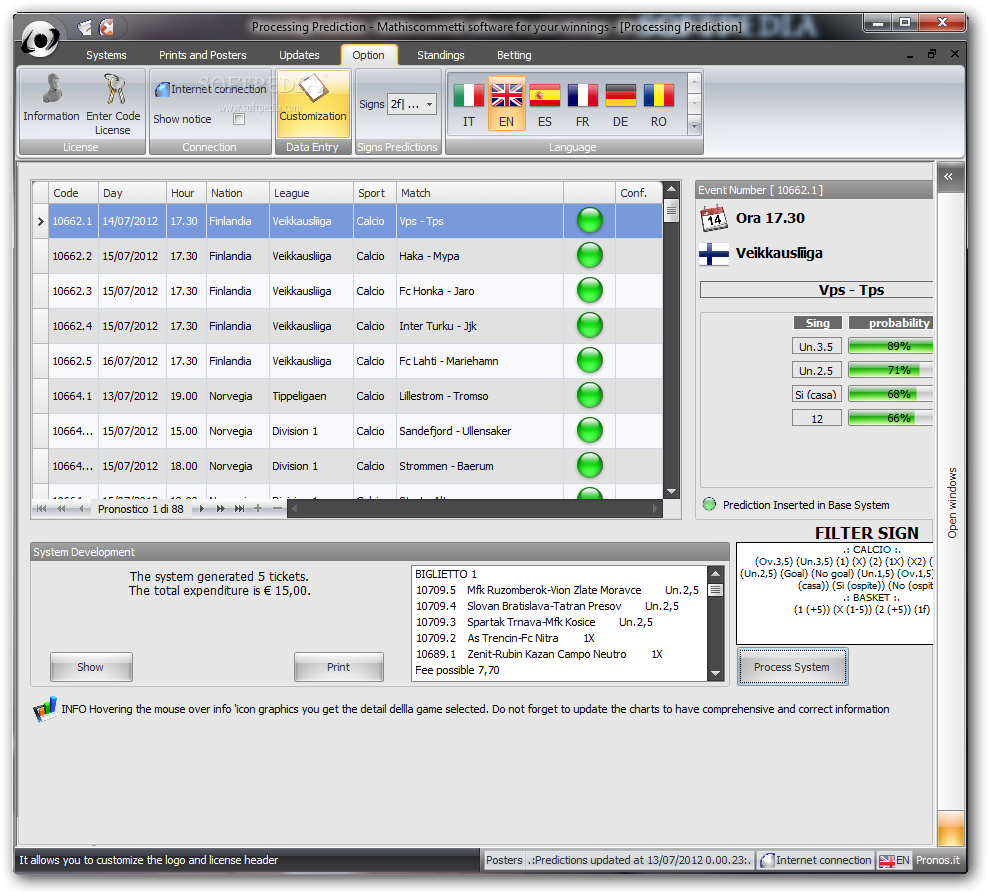This screenshot has width=989, height=895.
Task: Click the green status light for Vps - Tps
Action: 590,221
